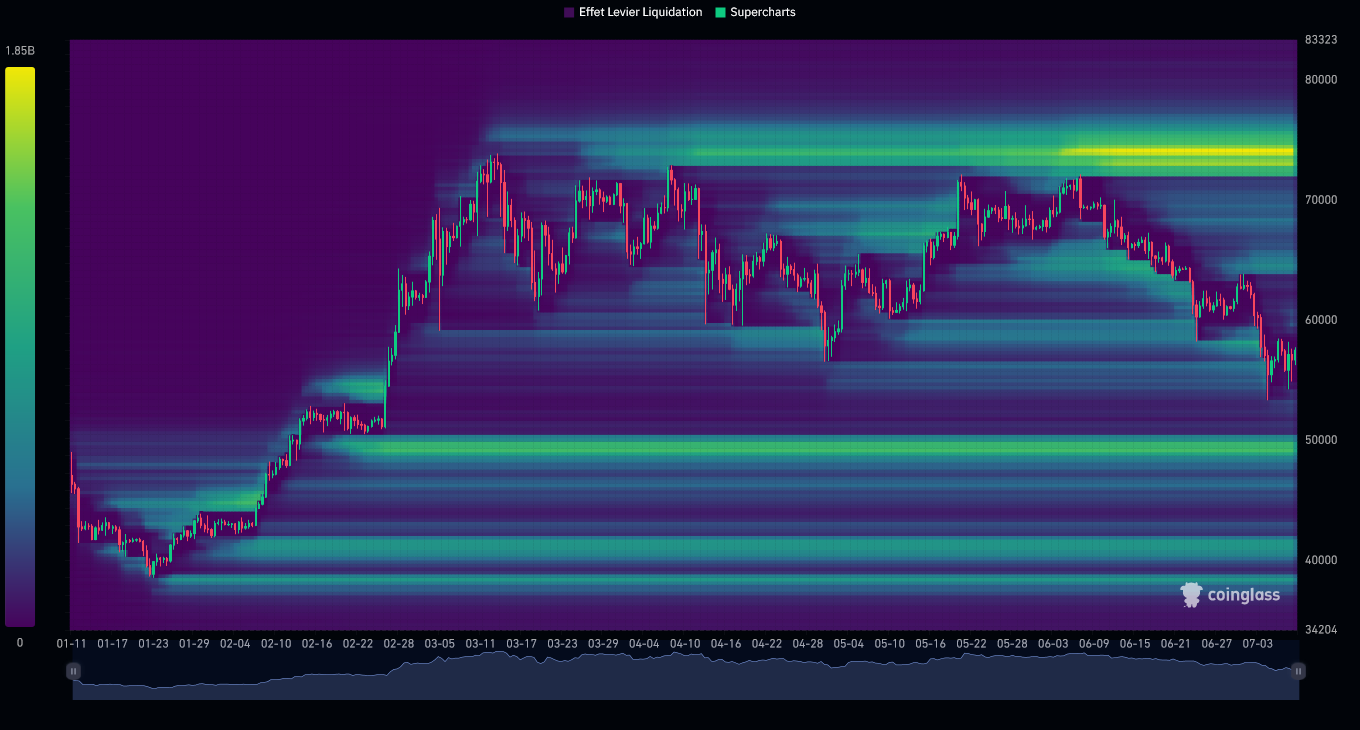Click the 05-04 date label
Viewport: 1360px width, 730px height.
(x=849, y=644)
